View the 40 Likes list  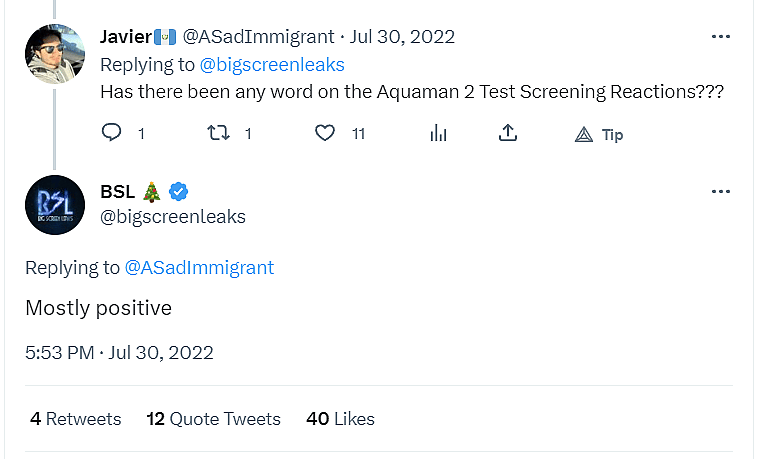[x=340, y=419]
